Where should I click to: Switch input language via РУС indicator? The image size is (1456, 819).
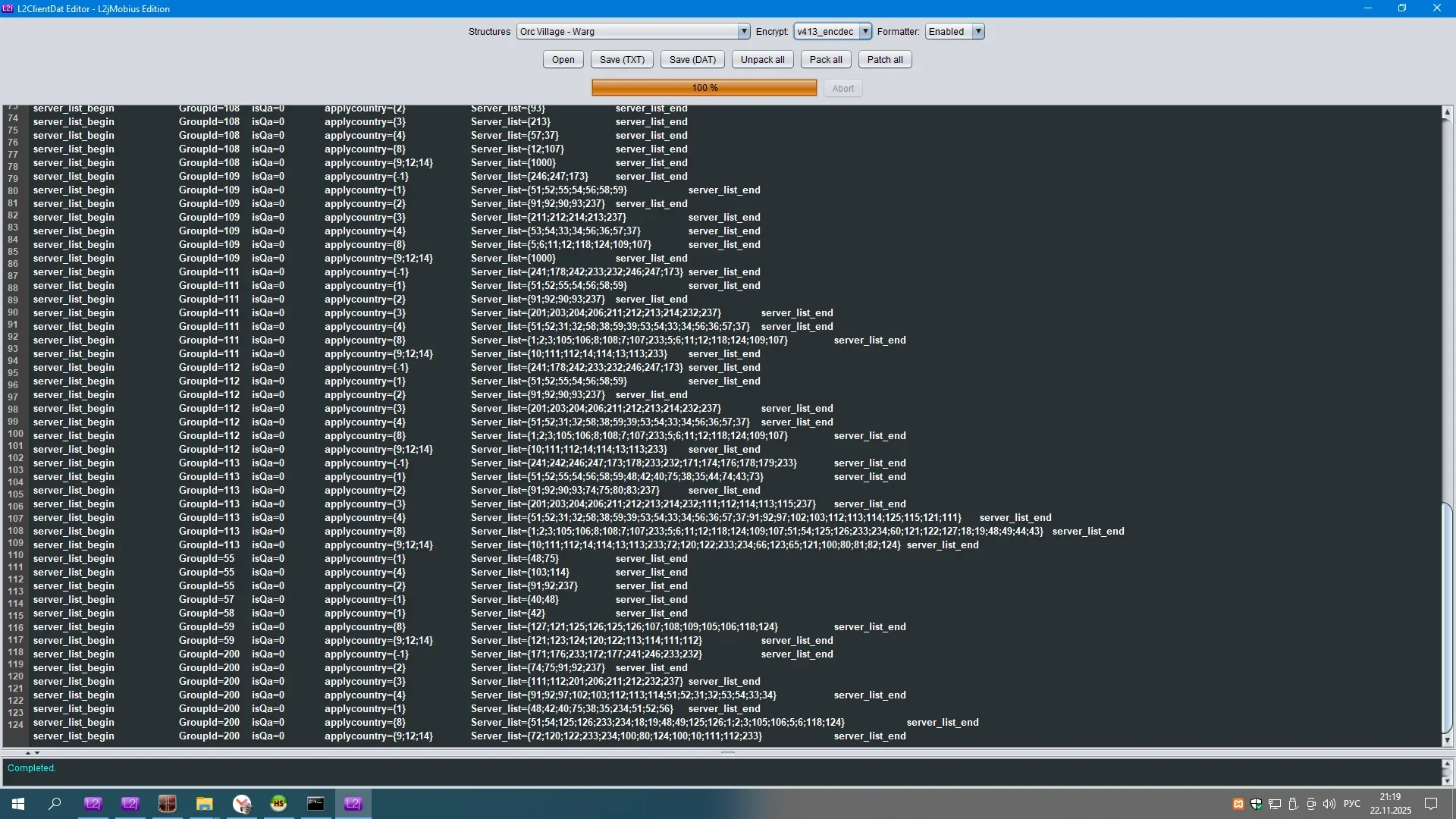[1351, 804]
